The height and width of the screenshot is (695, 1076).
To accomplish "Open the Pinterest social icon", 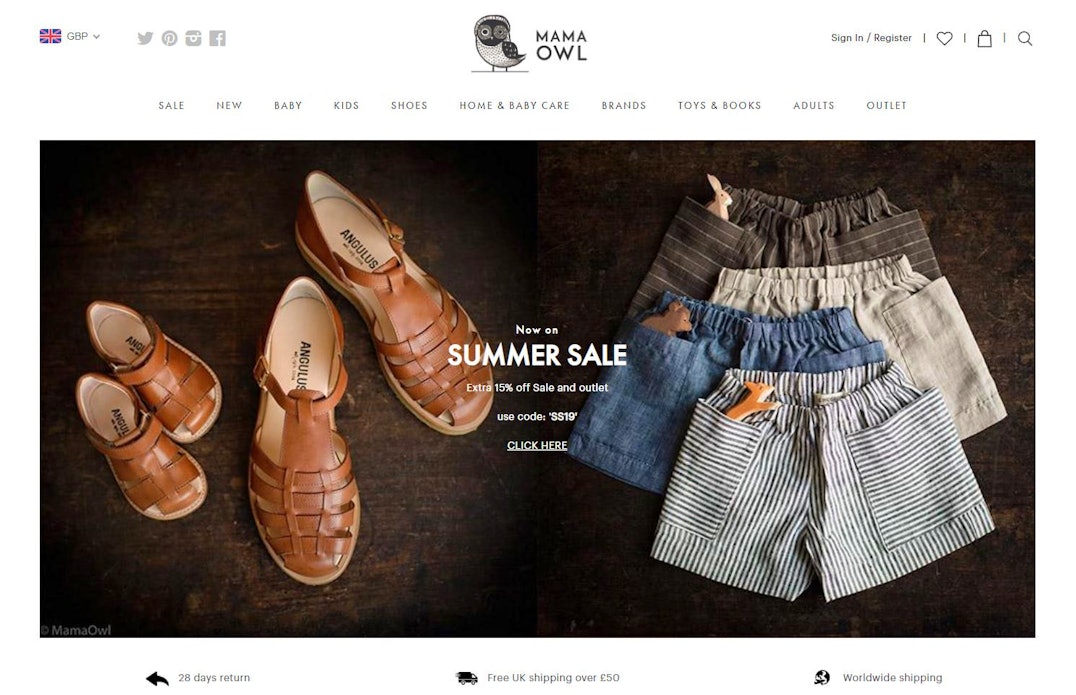I will pyautogui.click(x=169, y=38).
